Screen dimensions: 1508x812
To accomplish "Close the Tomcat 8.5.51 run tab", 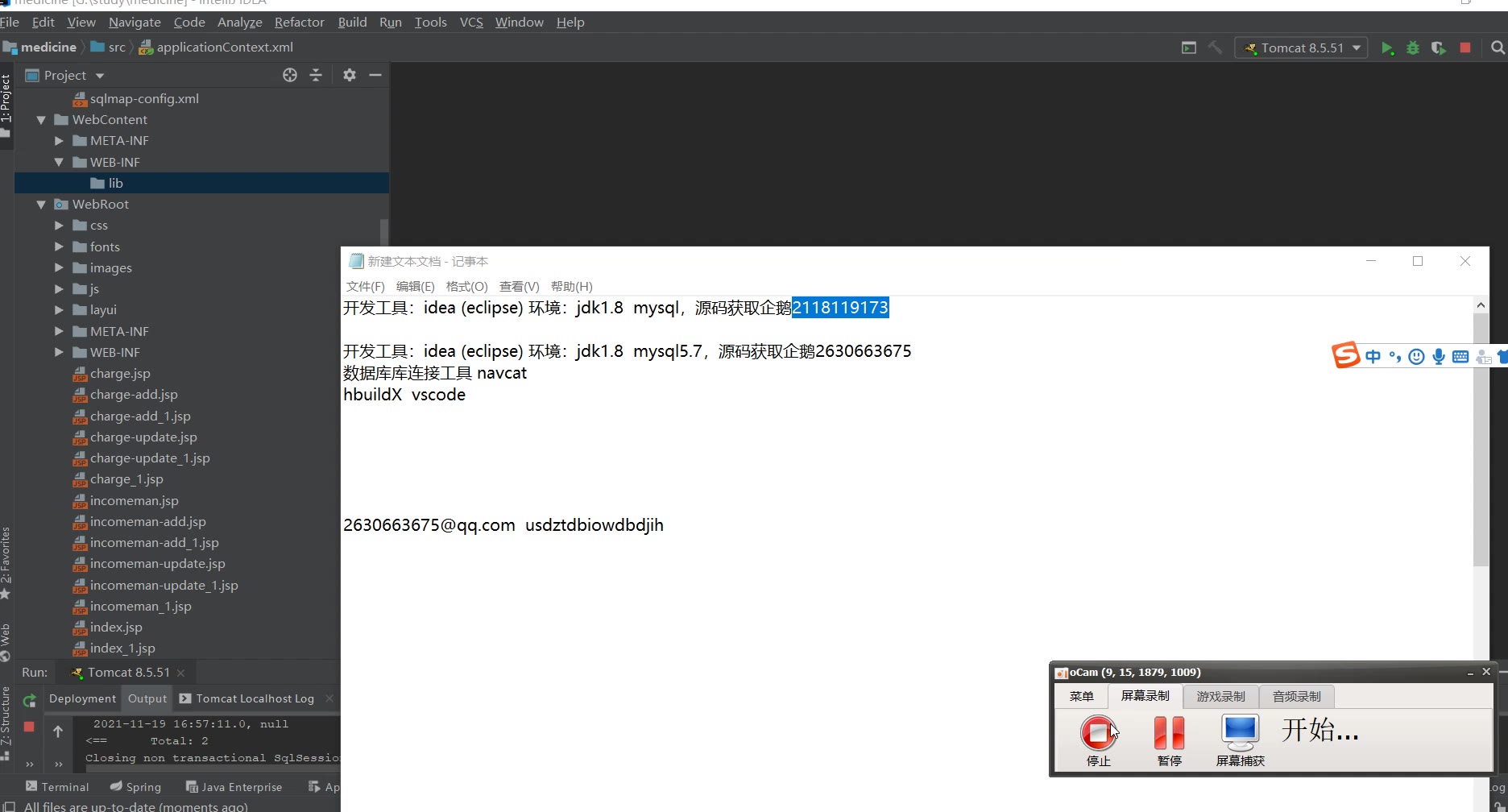I will (x=180, y=673).
